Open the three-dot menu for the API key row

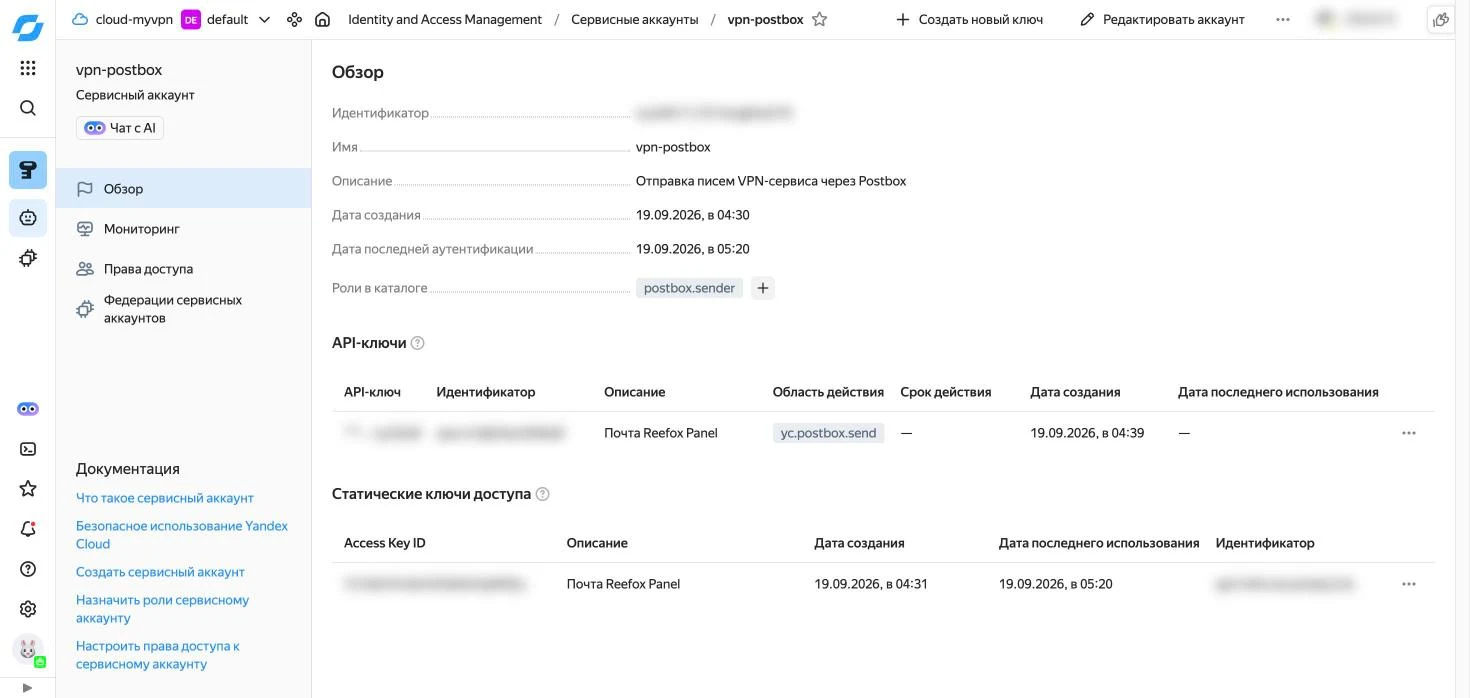1409,433
